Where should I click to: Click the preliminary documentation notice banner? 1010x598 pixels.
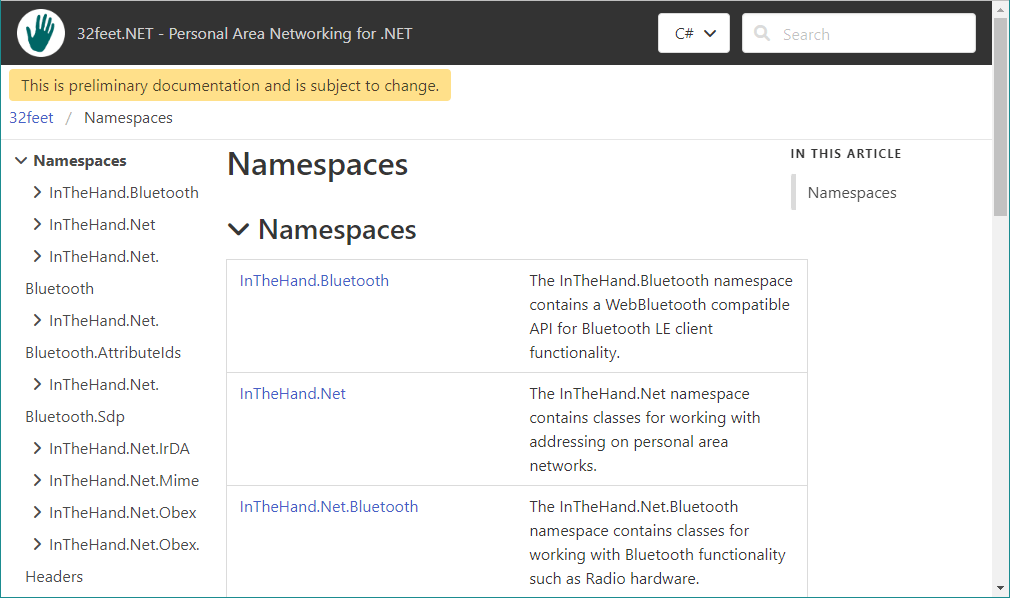229,85
